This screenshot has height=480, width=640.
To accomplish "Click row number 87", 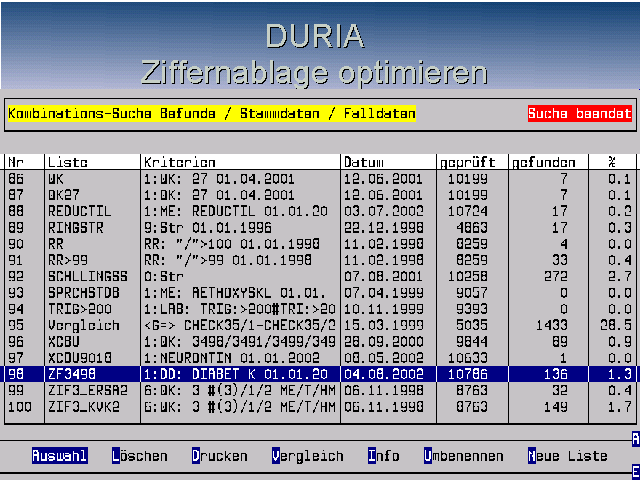I will [x=16, y=195].
